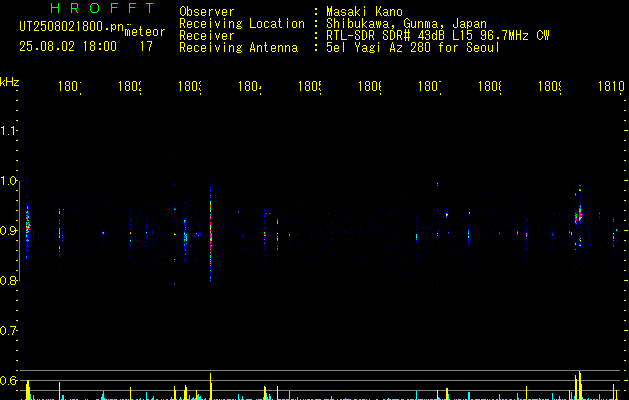Click the Receiving Antenna label
Image resolution: width=629 pixels, height=400 pixels.
238,48
